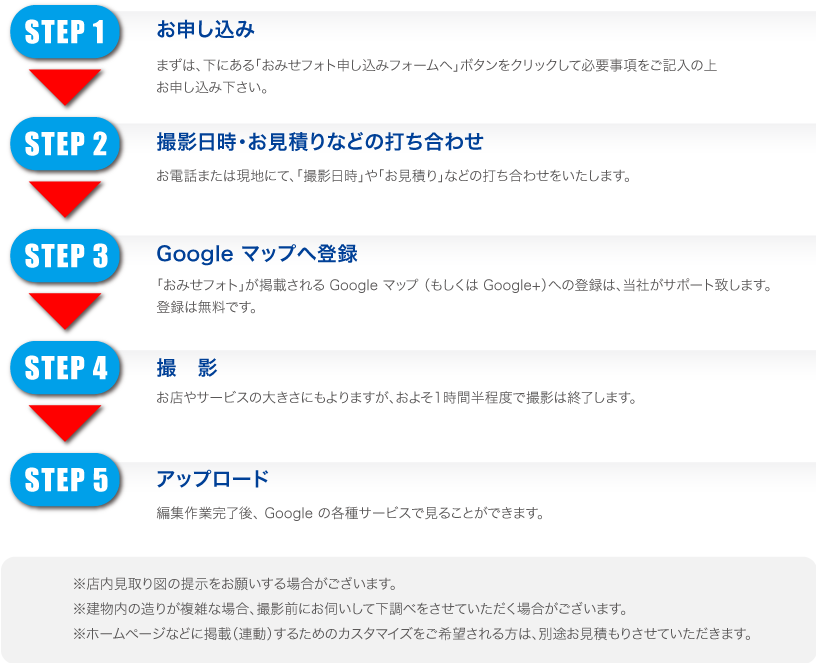
Task: Click the 1時間半程度で撮影は終了 description
Action: 397,398
